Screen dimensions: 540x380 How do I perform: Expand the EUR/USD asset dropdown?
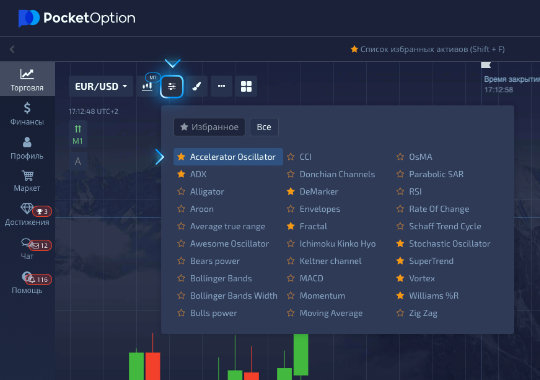(x=101, y=86)
